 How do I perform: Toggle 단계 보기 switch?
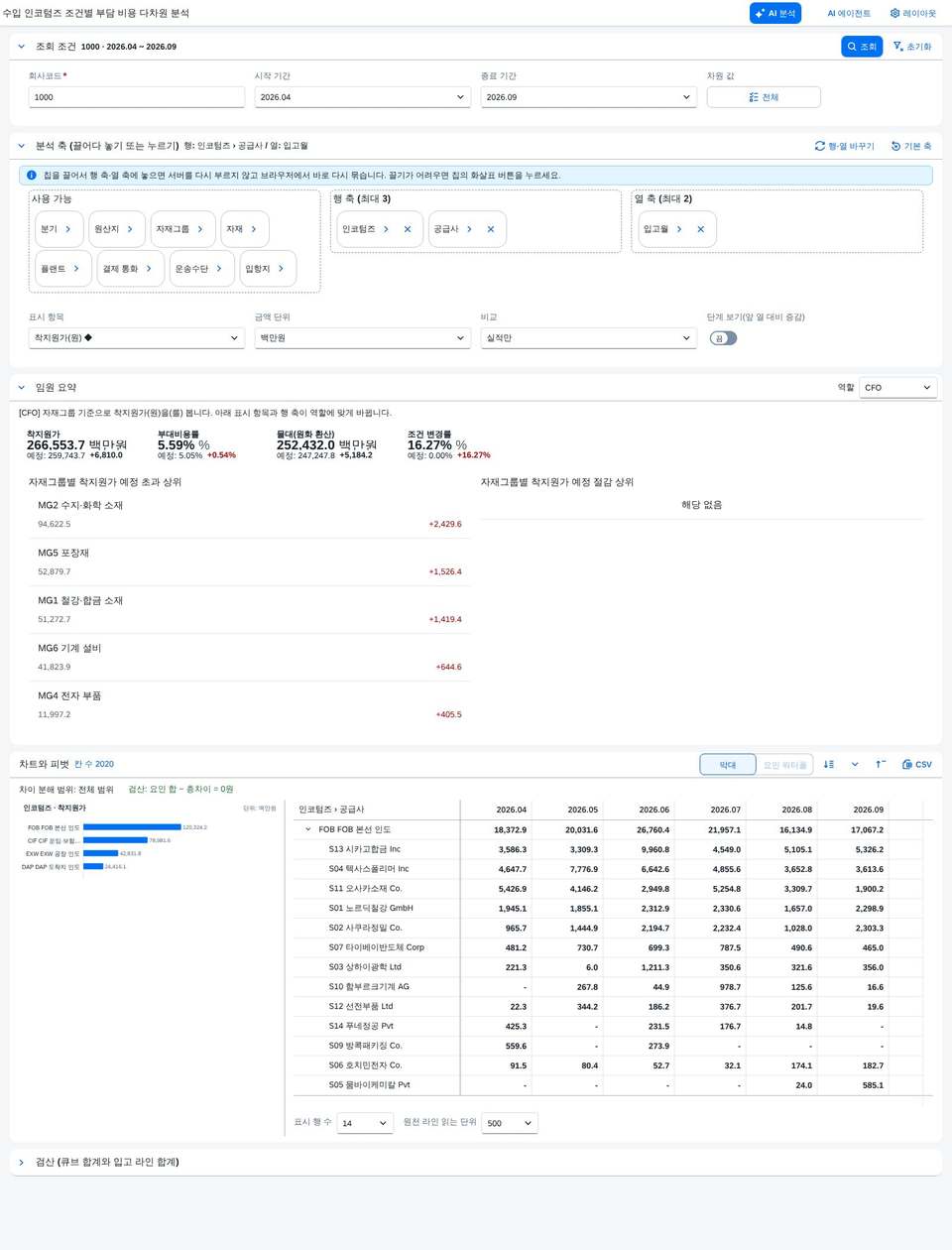pos(724,338)
